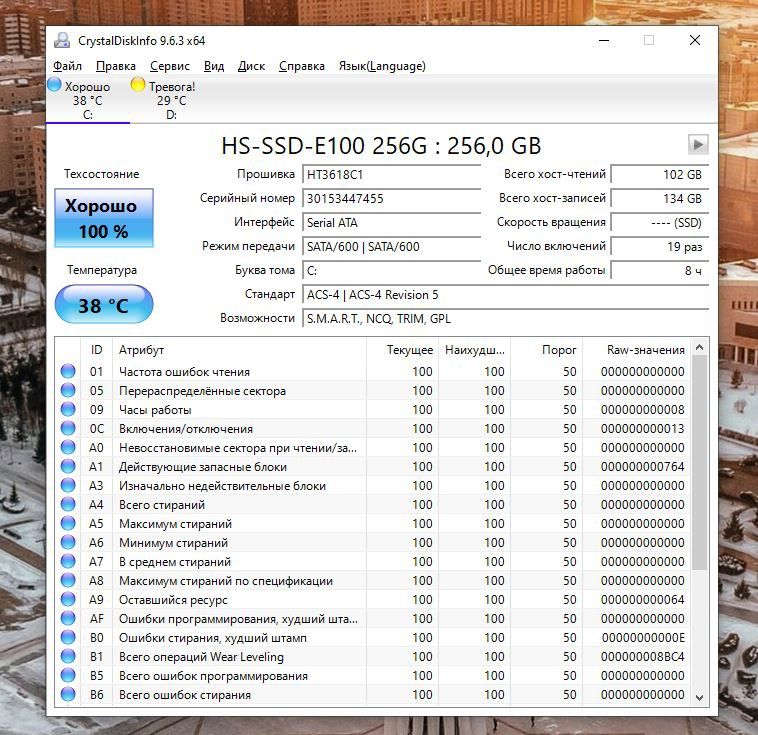
Task: Click status icon of attribute A8 row
Action: [x=68, y=580]
